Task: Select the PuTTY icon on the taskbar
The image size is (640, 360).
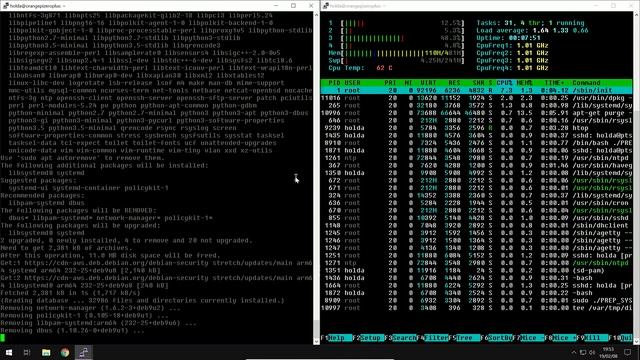Action: (x=84, y=352)
